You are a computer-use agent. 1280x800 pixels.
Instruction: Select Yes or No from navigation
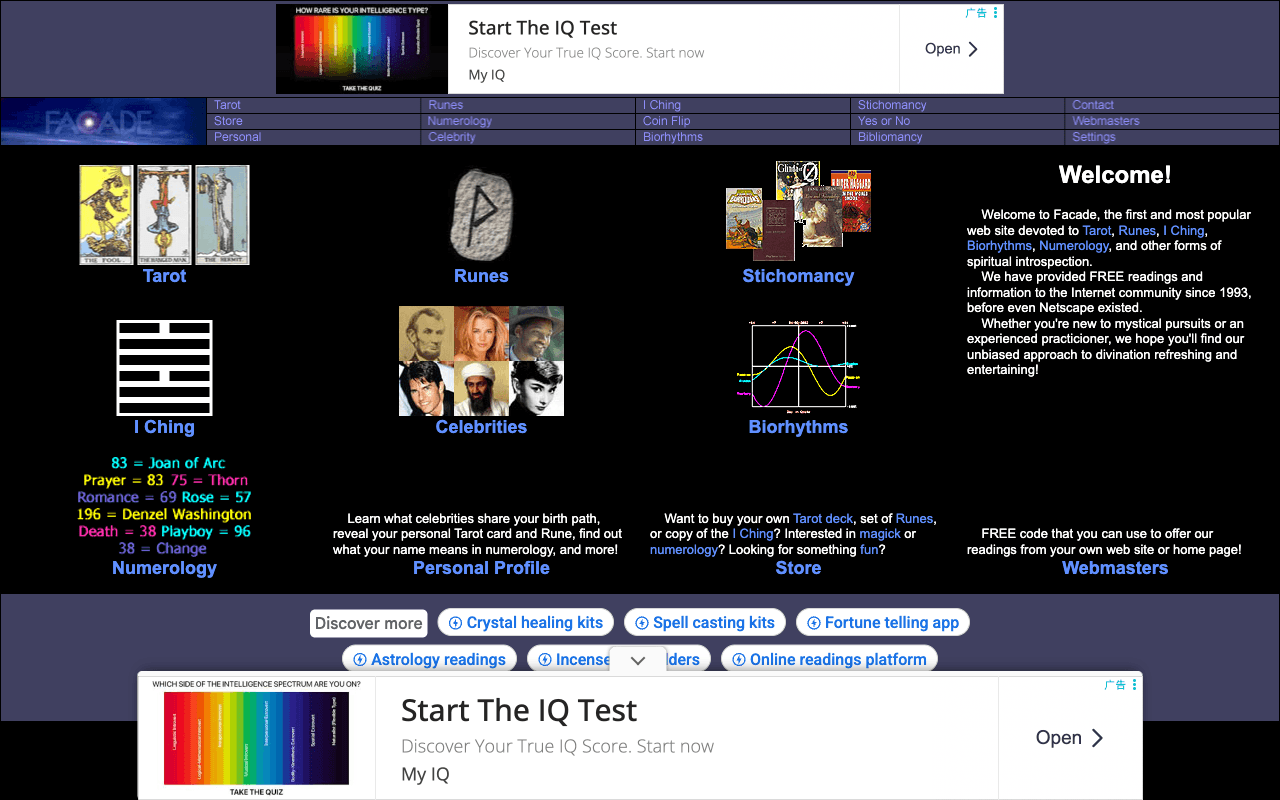pyautogui.click(x=883, y=121)
